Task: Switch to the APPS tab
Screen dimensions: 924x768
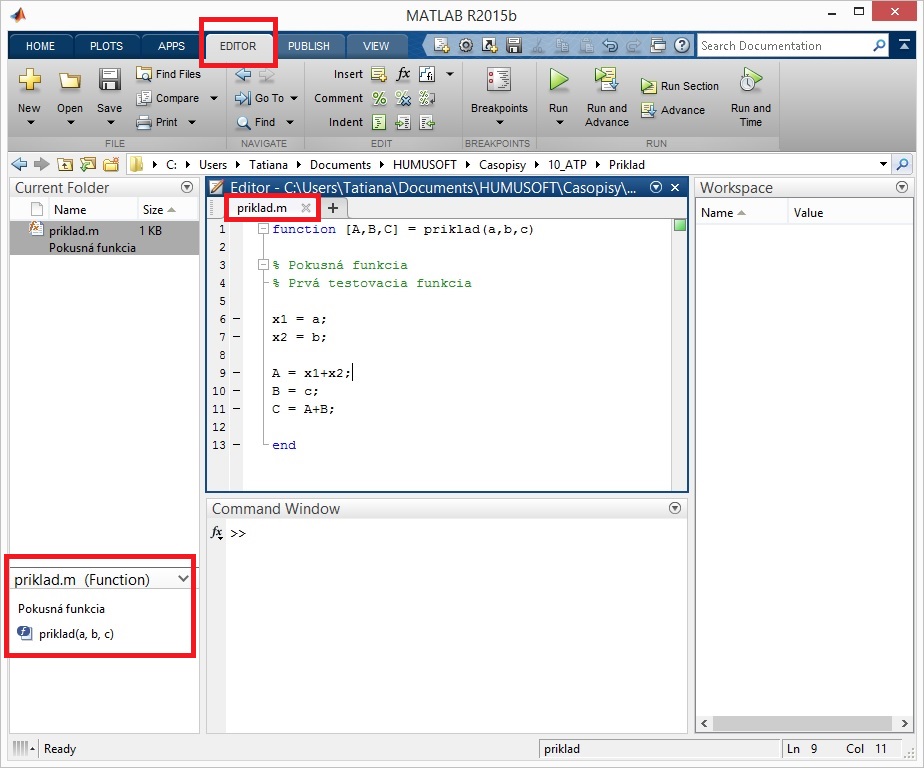Action: [x=171, y=46]
